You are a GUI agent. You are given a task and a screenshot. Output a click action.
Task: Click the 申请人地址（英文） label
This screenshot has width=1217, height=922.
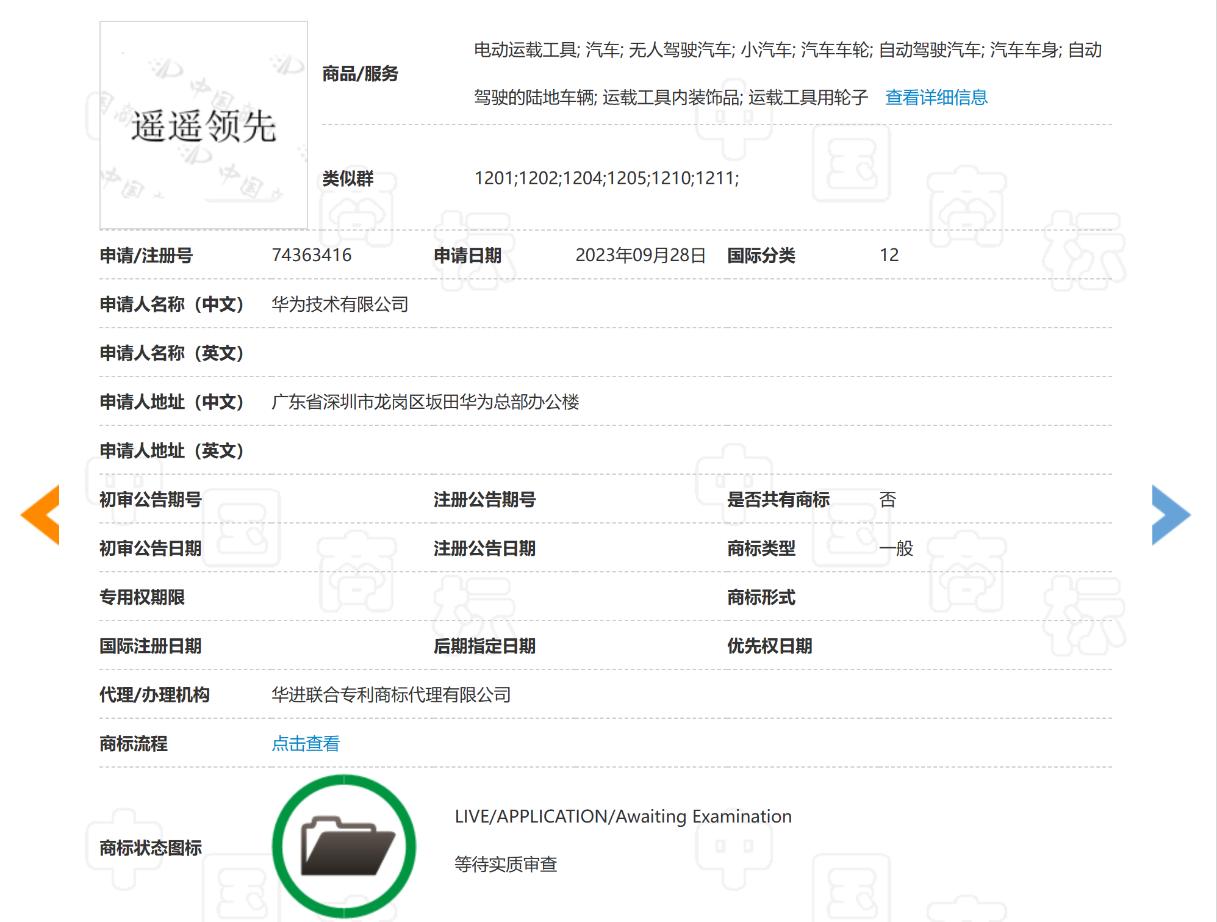172,451
